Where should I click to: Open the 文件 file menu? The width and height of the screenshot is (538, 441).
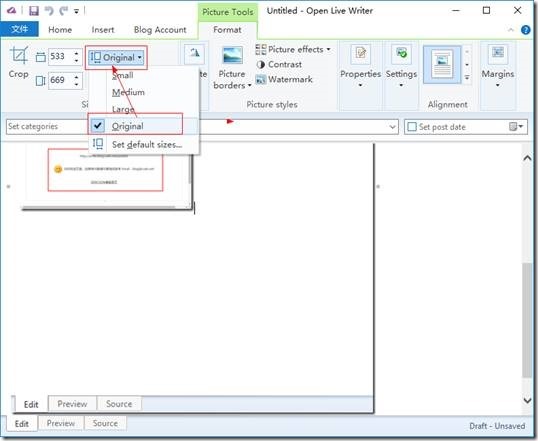[x=20, y=30]
